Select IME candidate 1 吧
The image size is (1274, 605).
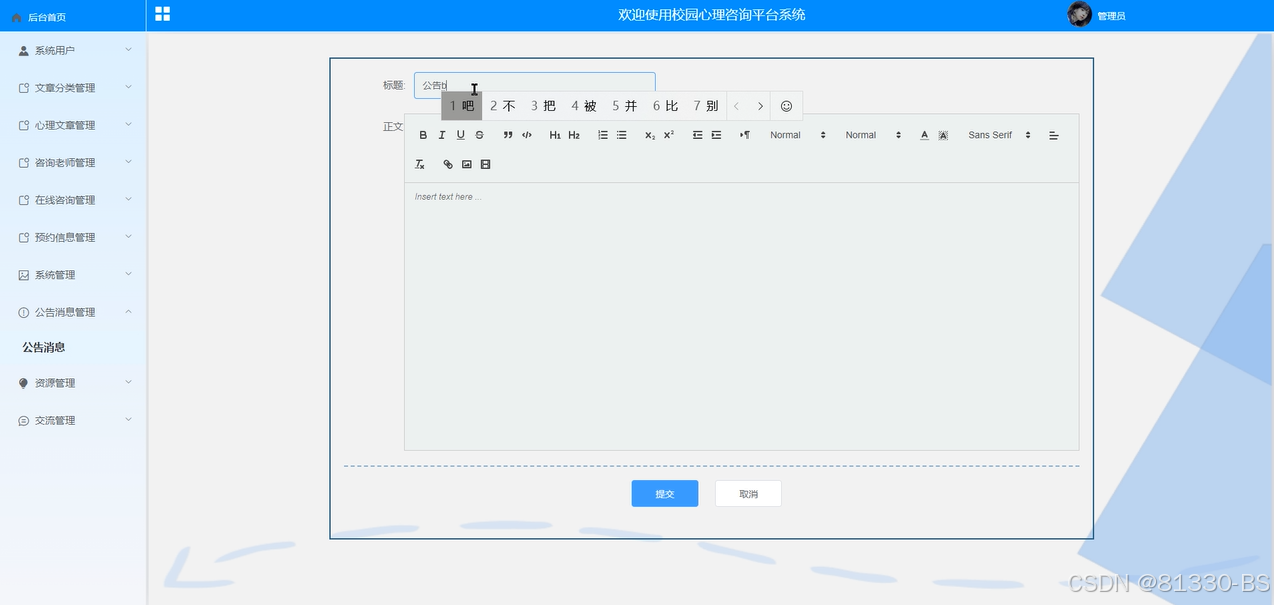click(x=462, y=106)
